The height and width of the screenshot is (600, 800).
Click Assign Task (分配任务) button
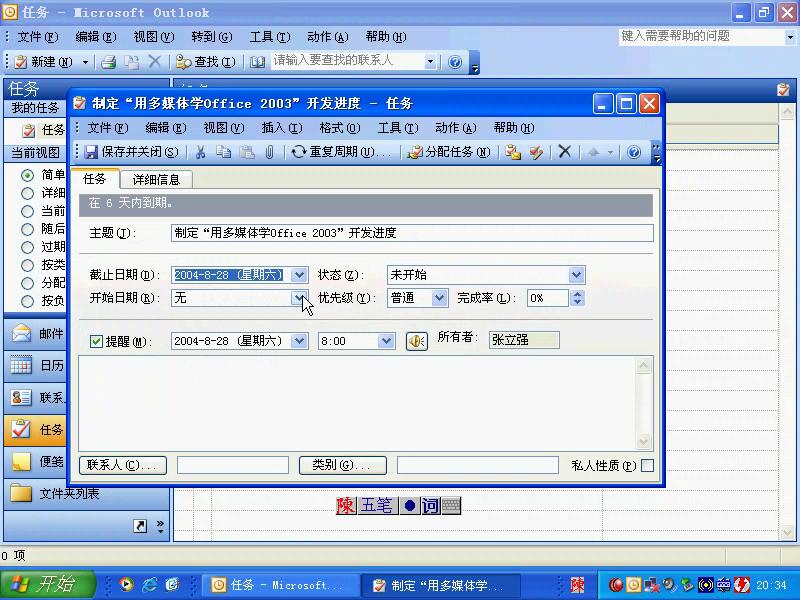pyautogui.click(x=449, y=152)
